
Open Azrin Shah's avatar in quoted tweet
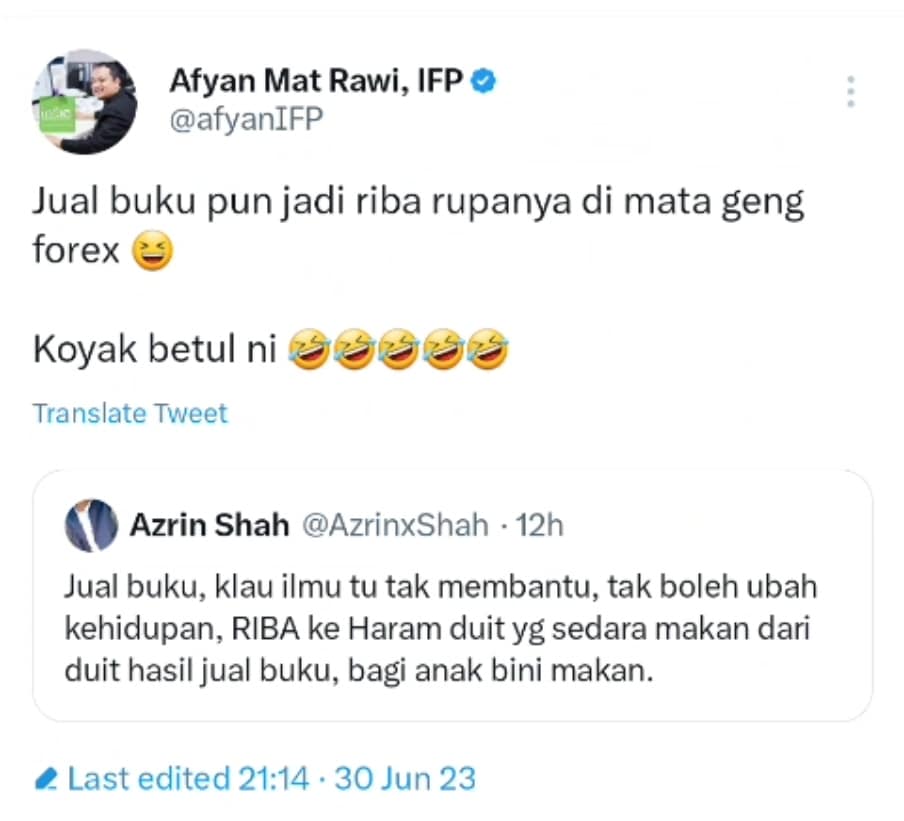click(x=91, y=525)
